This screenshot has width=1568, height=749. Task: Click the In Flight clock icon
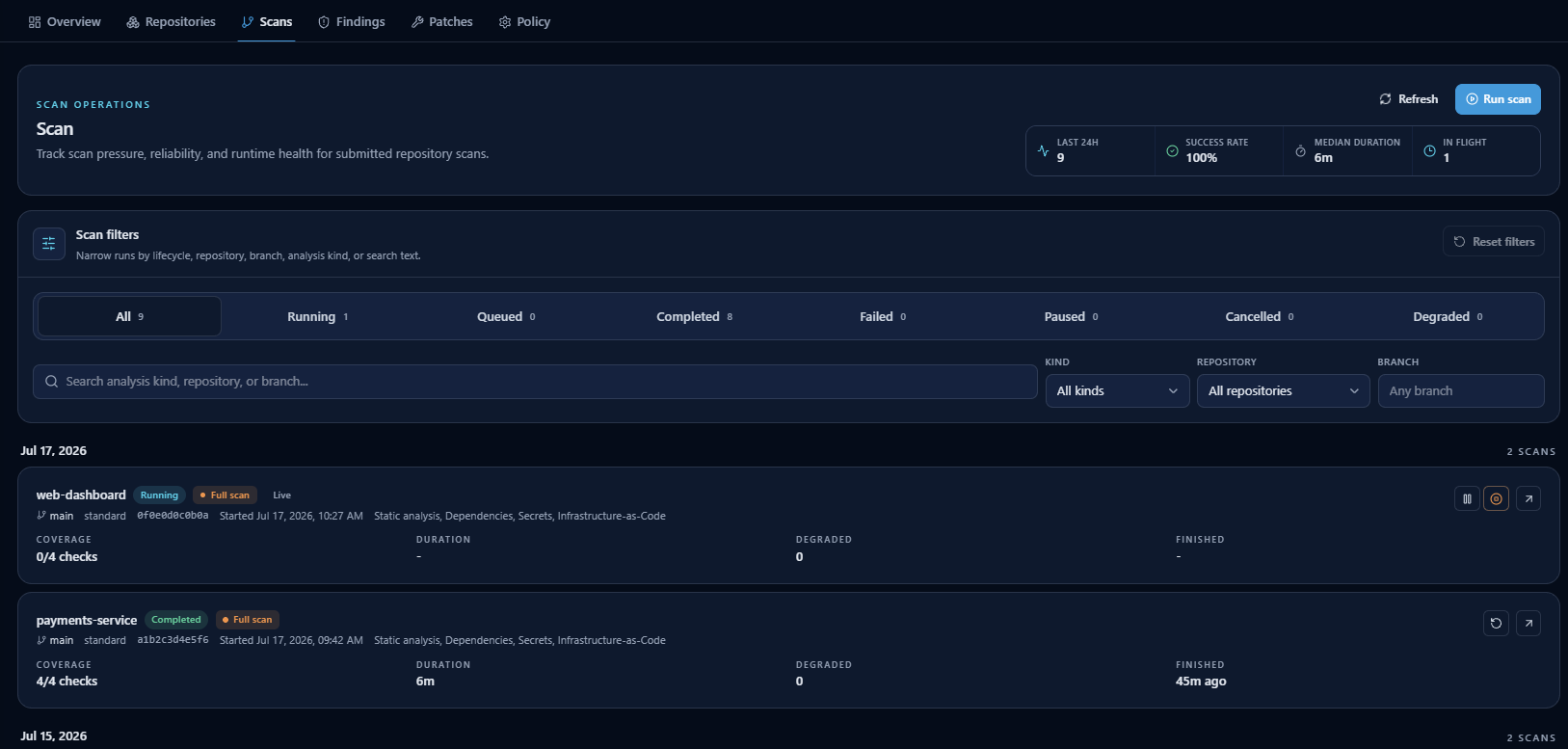coord(1429,150)
